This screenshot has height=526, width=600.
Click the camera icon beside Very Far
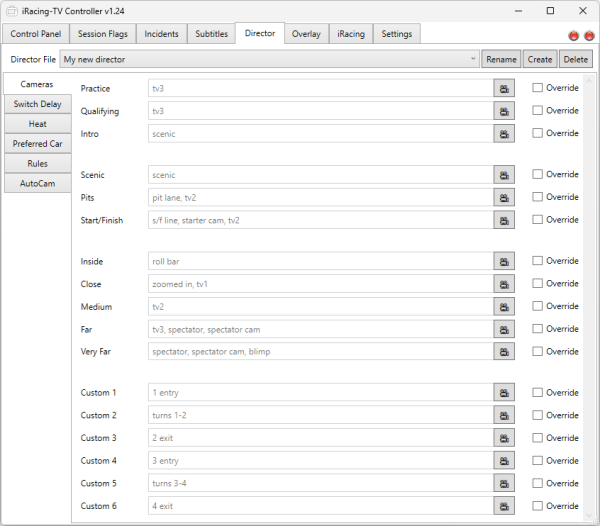pos(504,352)
